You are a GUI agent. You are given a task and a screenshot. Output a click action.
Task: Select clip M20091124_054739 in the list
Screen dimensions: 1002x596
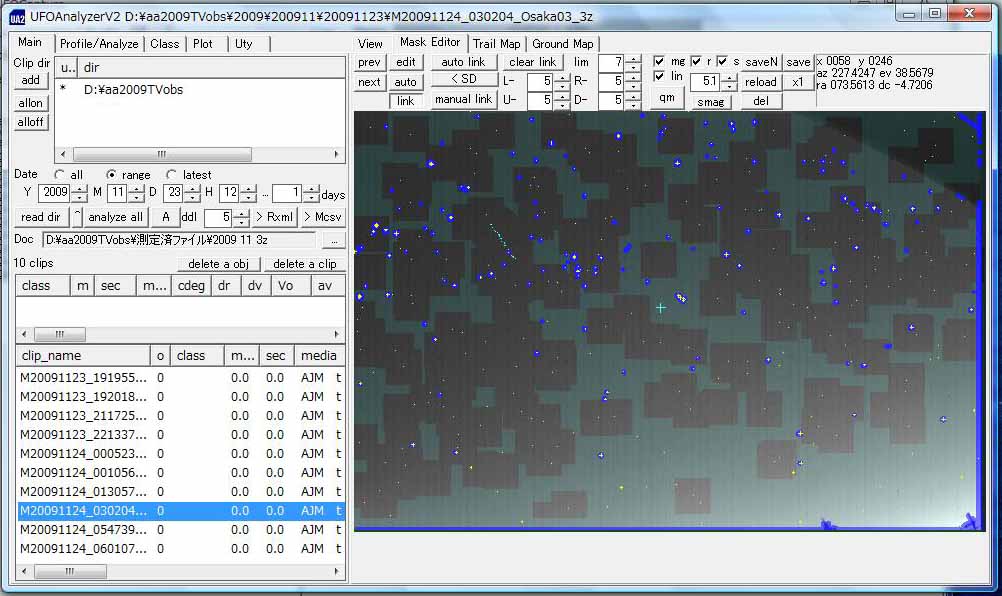(x=84, y=529)
